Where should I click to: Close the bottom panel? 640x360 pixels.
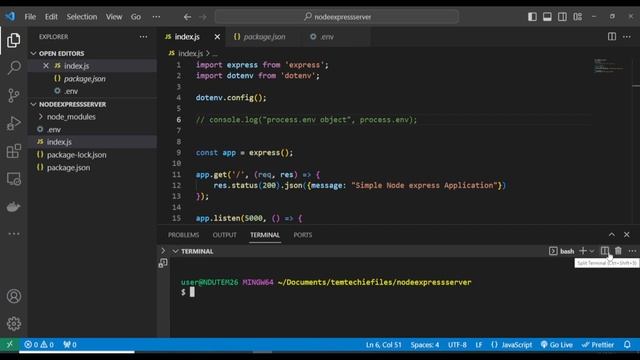tap(627, 235)
